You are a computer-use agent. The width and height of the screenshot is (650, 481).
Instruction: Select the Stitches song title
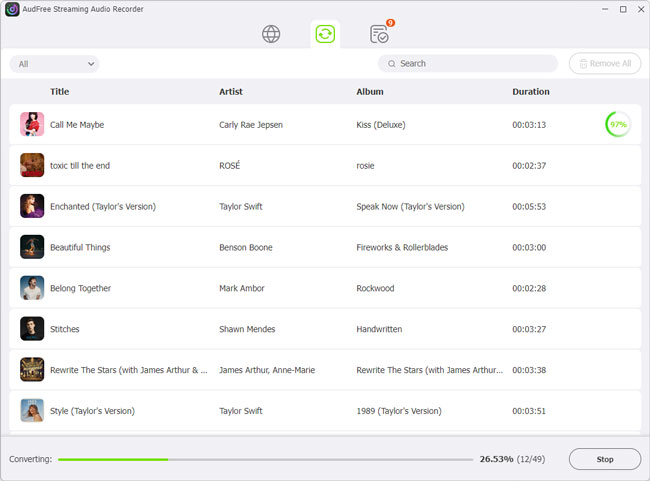tap(65, 329)
